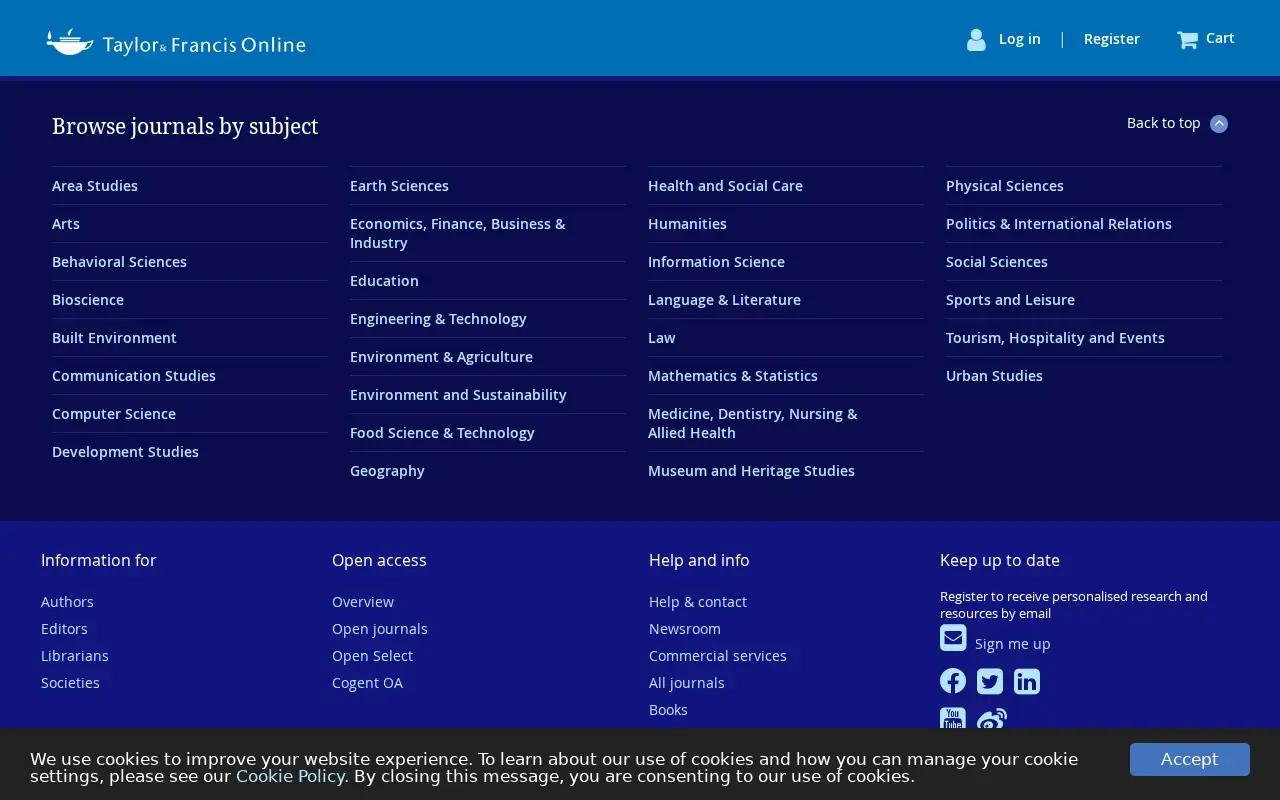Screen dimensions: 1280x800
Task: Open the Cart link text
Action: pyautogui.click(x=1220, y=38)
